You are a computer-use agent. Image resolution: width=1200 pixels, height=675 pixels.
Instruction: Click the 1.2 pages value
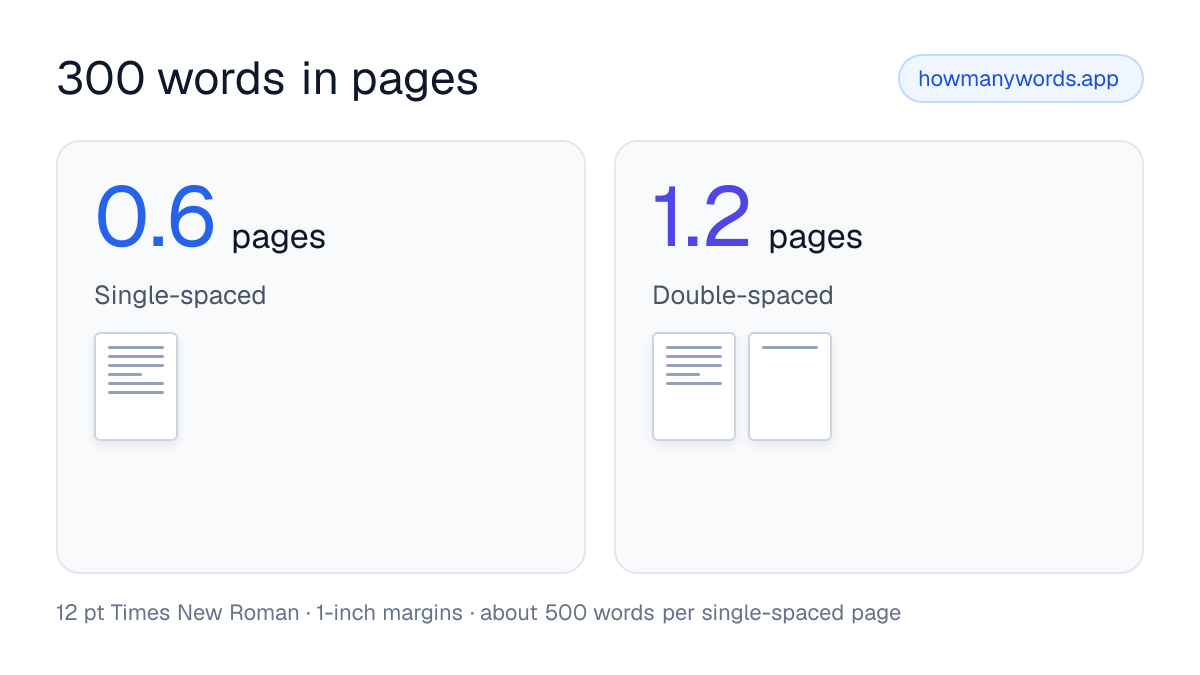[757, 219]
